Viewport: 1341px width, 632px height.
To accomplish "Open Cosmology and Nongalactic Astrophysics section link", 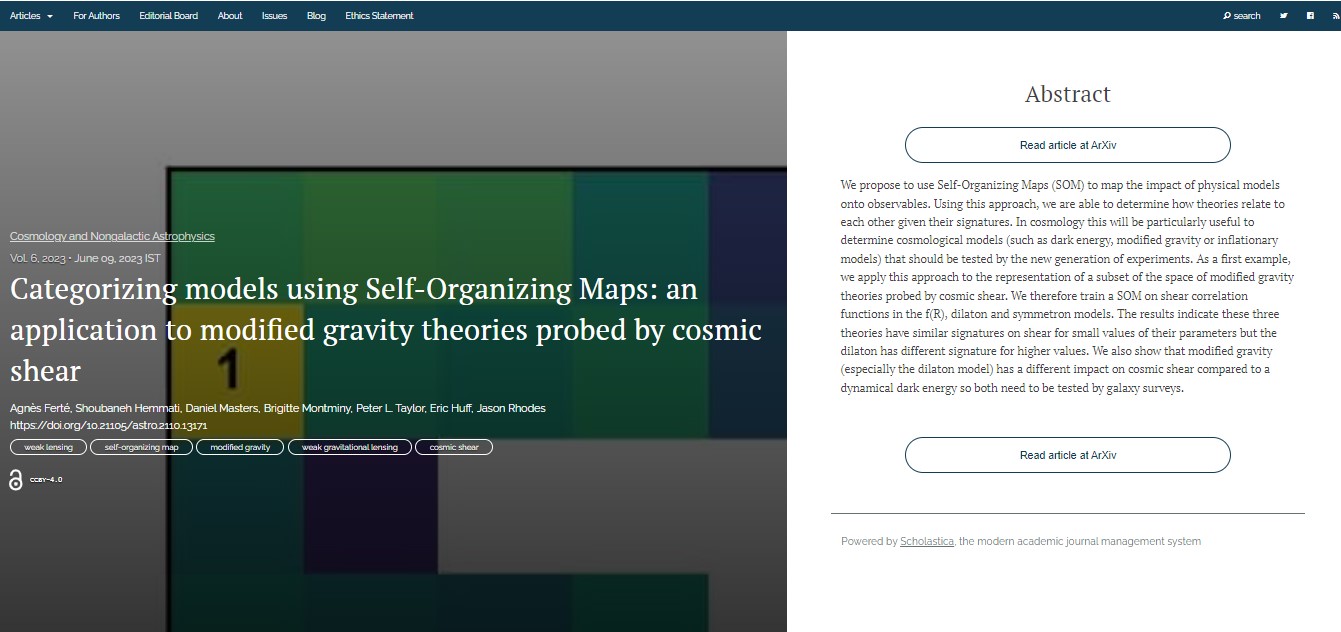I will coord(112,236).
